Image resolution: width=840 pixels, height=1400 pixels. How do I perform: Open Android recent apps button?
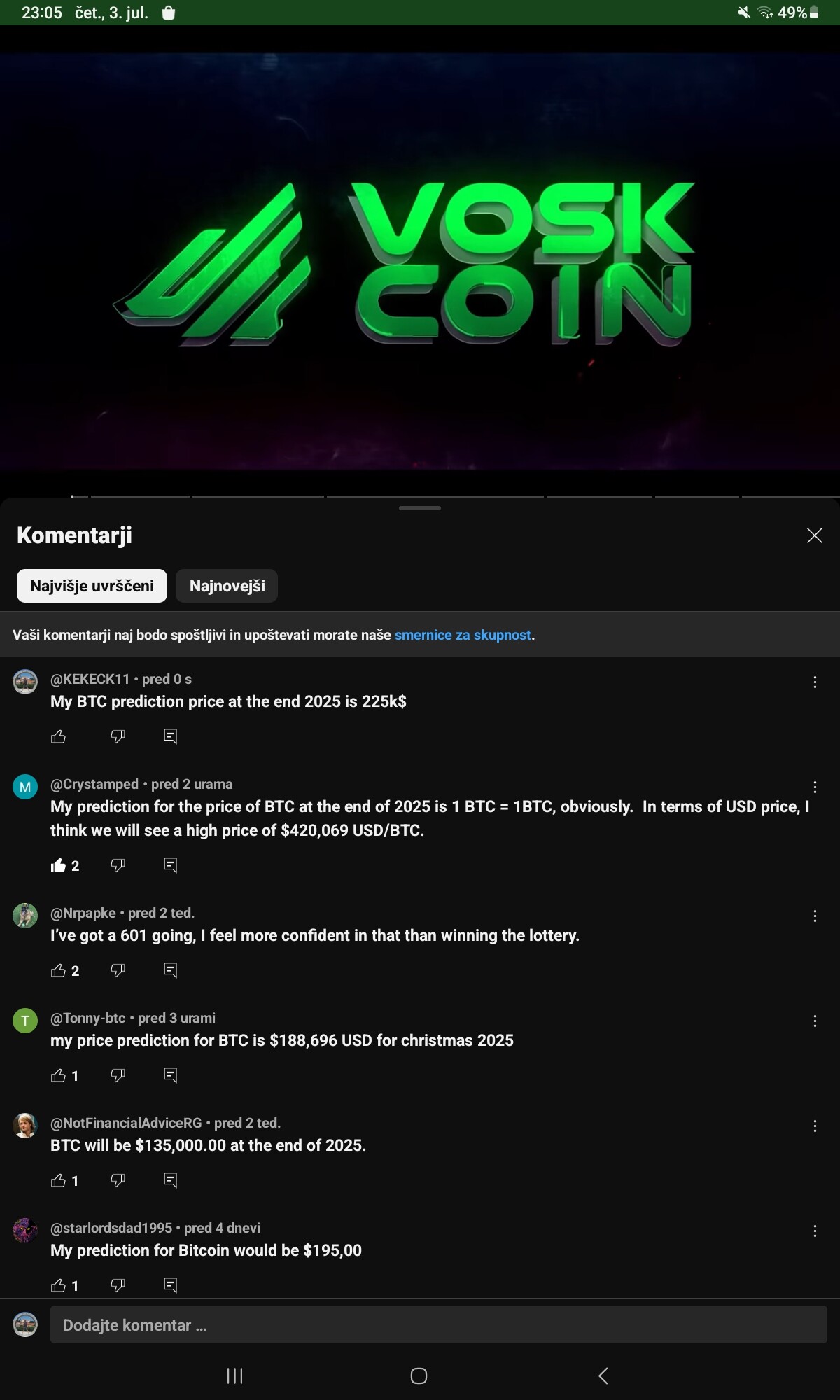(235, 1375)
